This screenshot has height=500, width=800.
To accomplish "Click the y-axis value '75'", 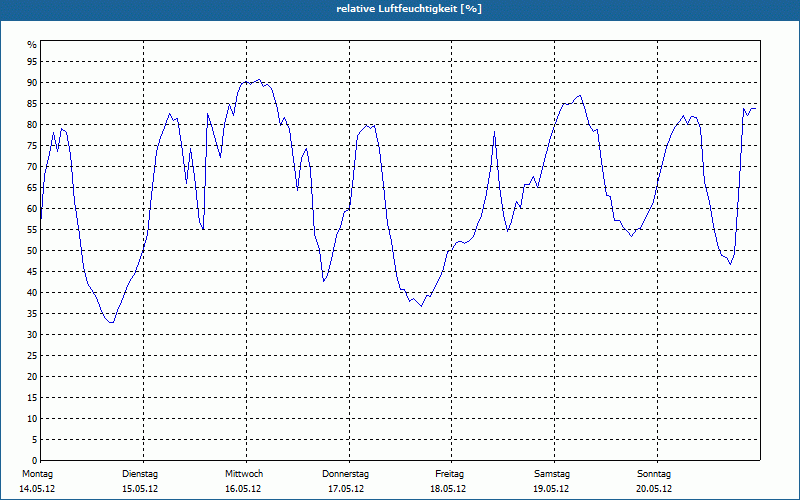I will (32, 145).
